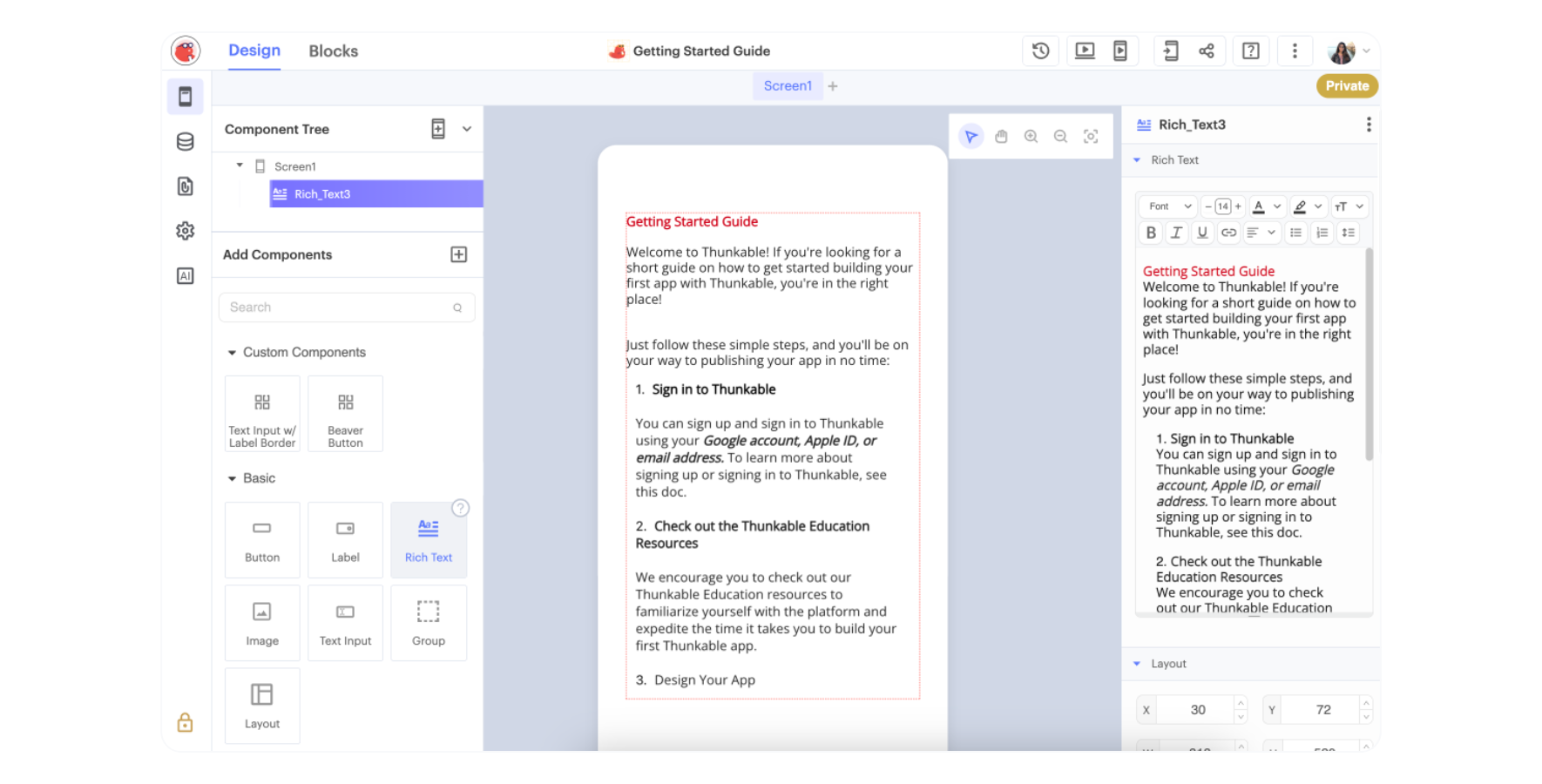Open project three-dot menu in top bar

tap(1295, 51)
